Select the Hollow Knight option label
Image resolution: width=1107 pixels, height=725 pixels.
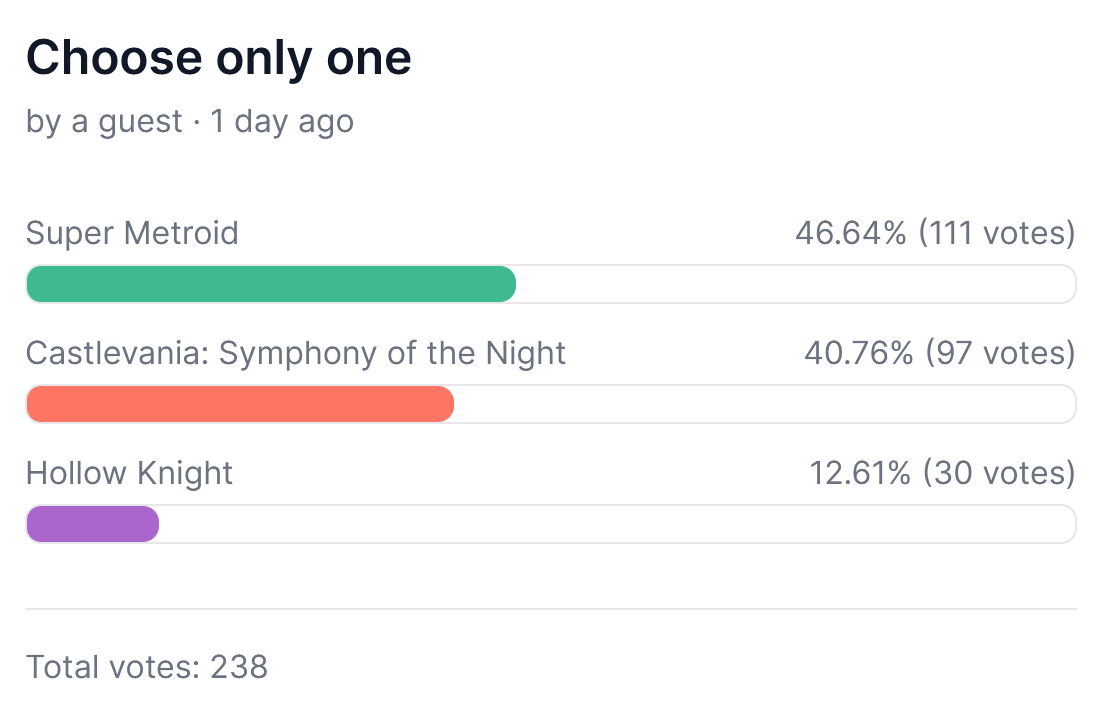click(x=129, y=473)
